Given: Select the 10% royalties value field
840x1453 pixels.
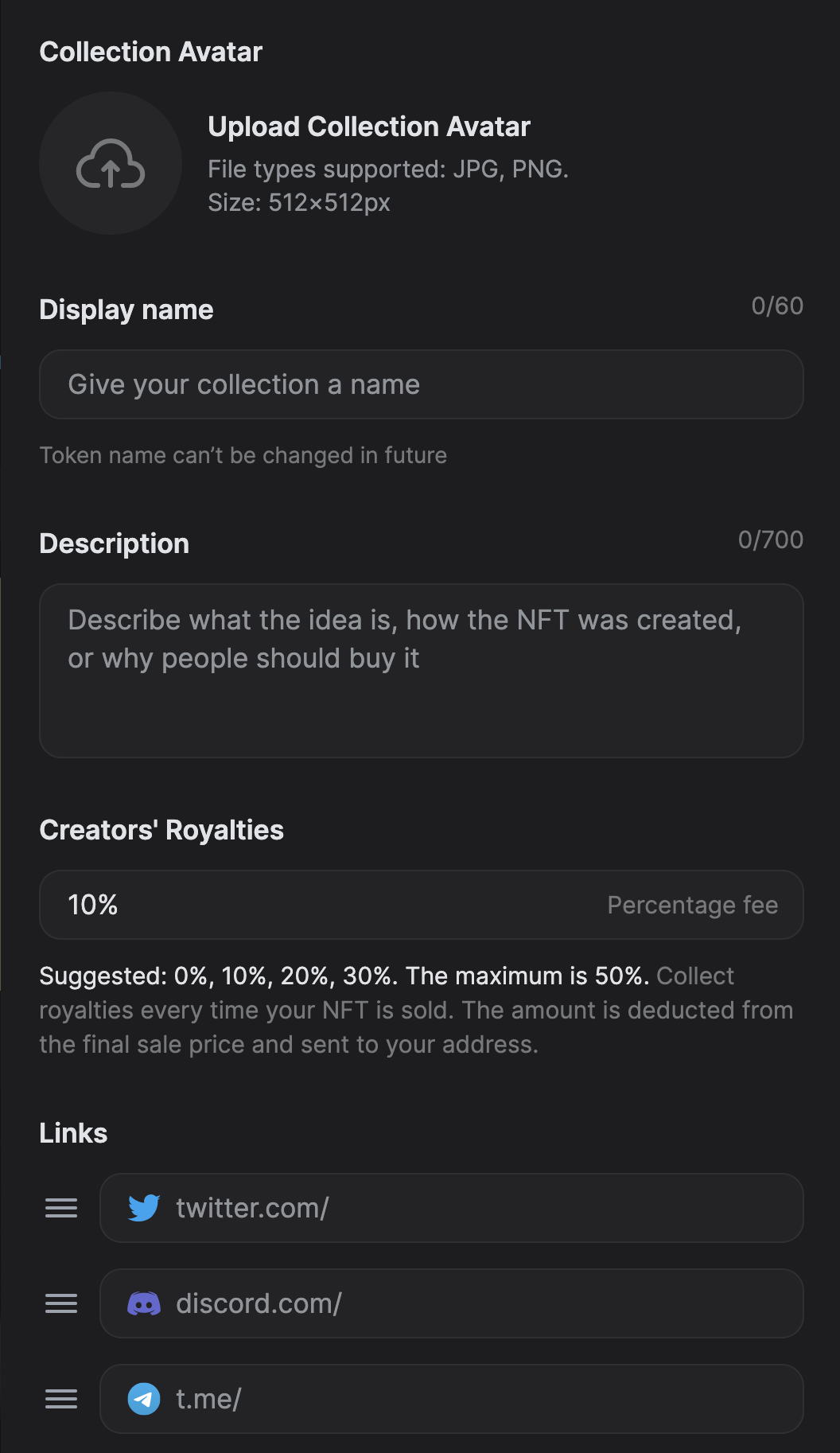Looking at the screenshot, I should pyautogui.click(x=318, y=905).
